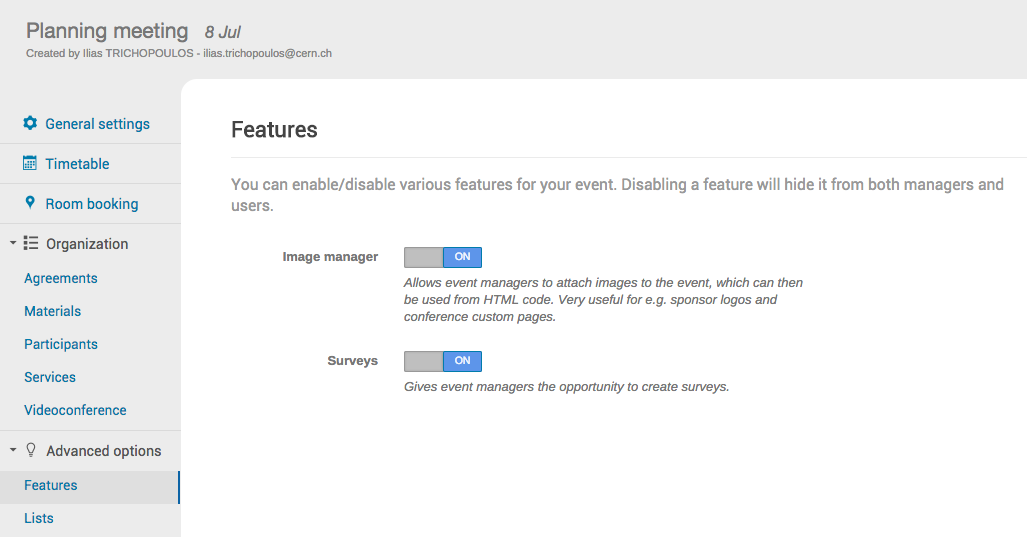
Task: Click the Advanced options lightbulb icon
Action: (31, 450)
